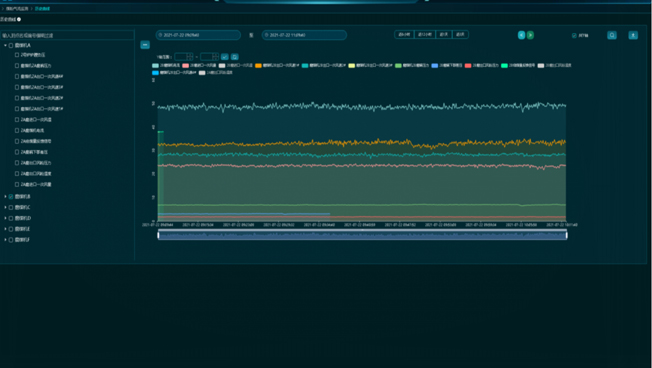
Task: Click the calendar icon in start time field
Action: click(161, 35)
